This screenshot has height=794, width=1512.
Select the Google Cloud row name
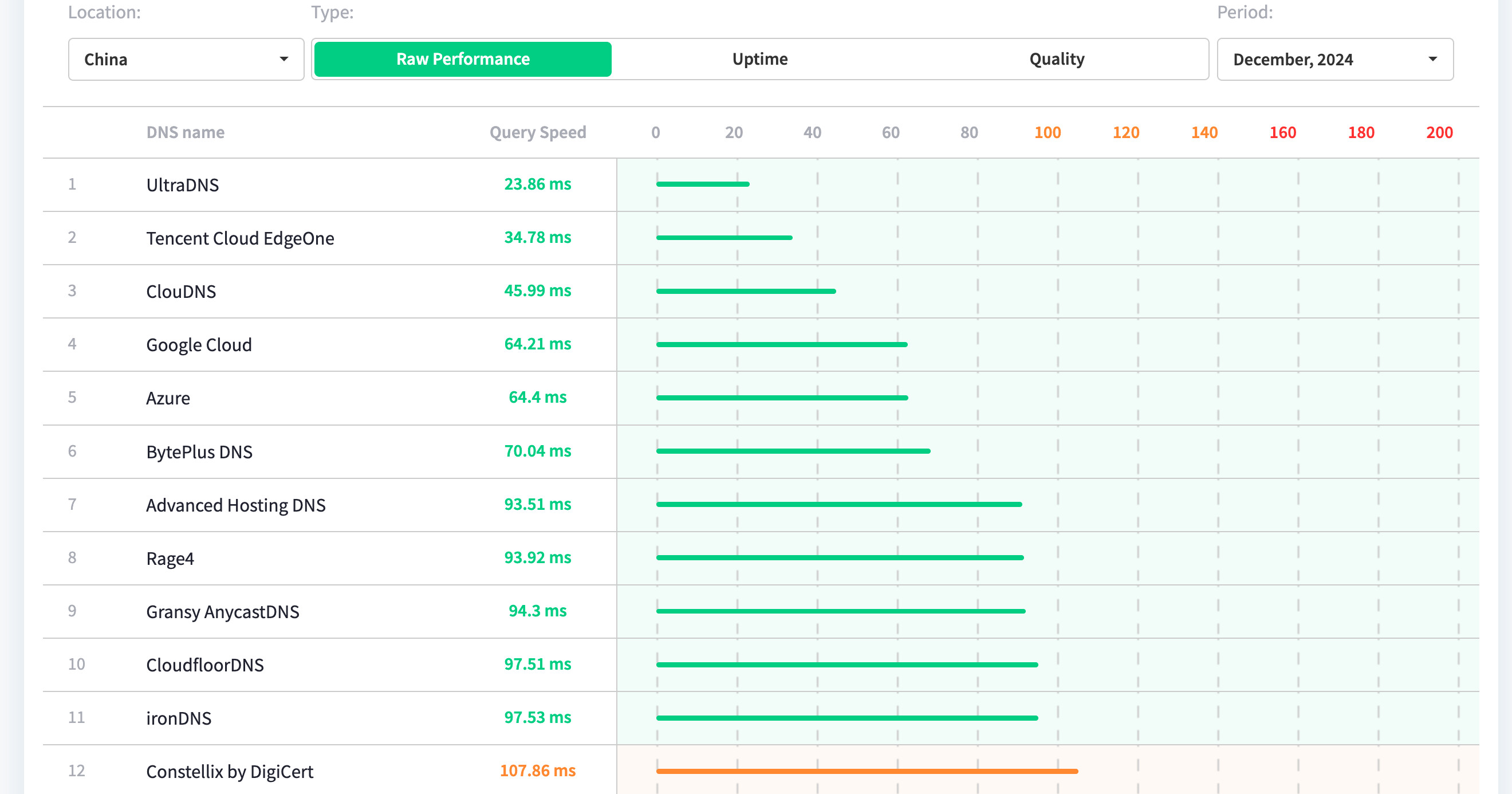point(198,345)
